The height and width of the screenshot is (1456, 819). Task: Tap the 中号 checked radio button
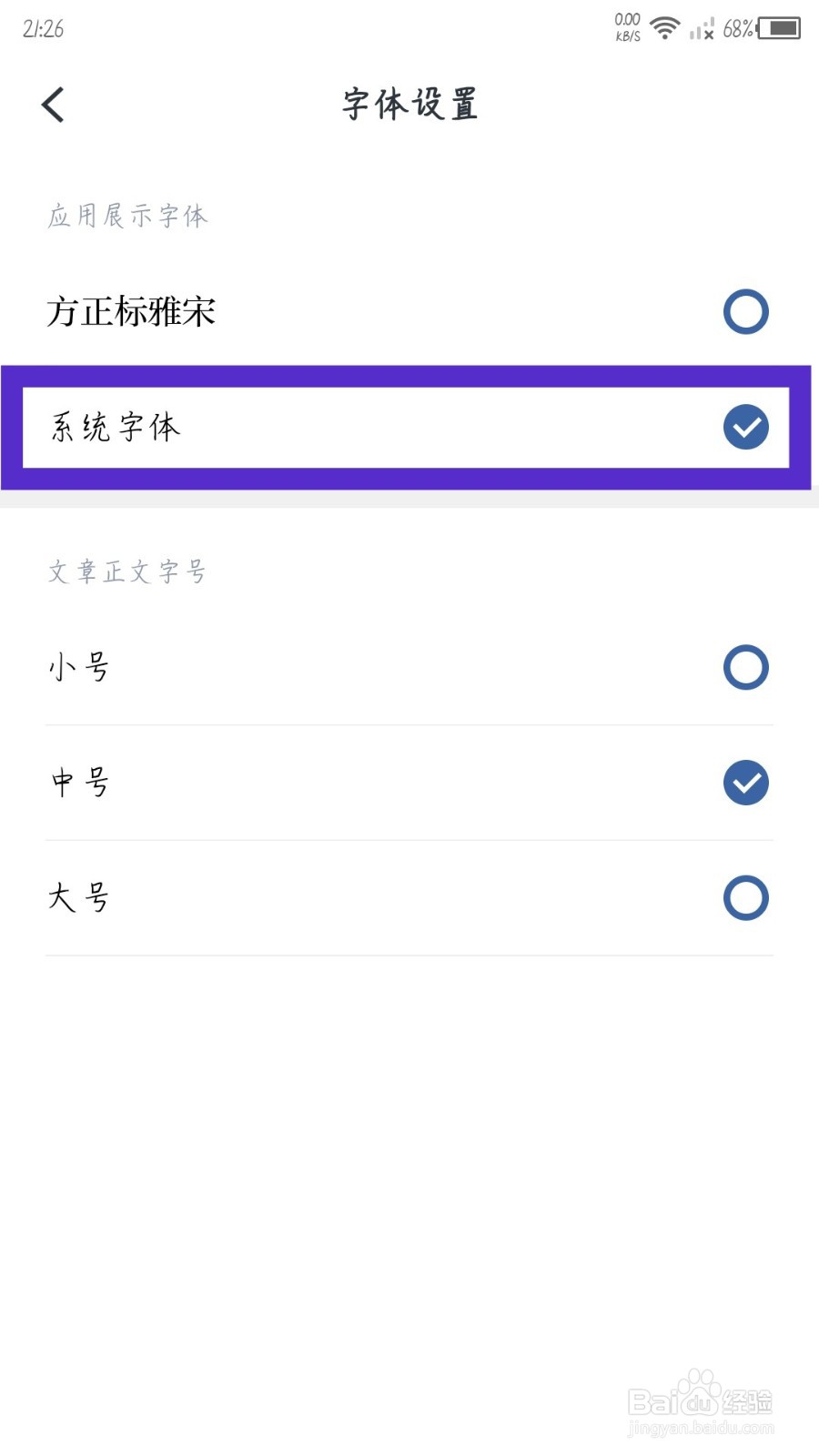(x=746, y=783)
